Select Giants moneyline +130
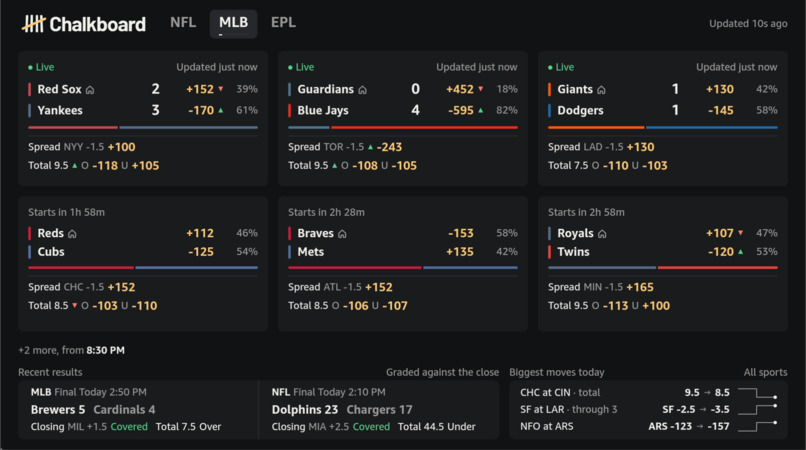This screenshot has height=450, width=806. pos(720,89)
